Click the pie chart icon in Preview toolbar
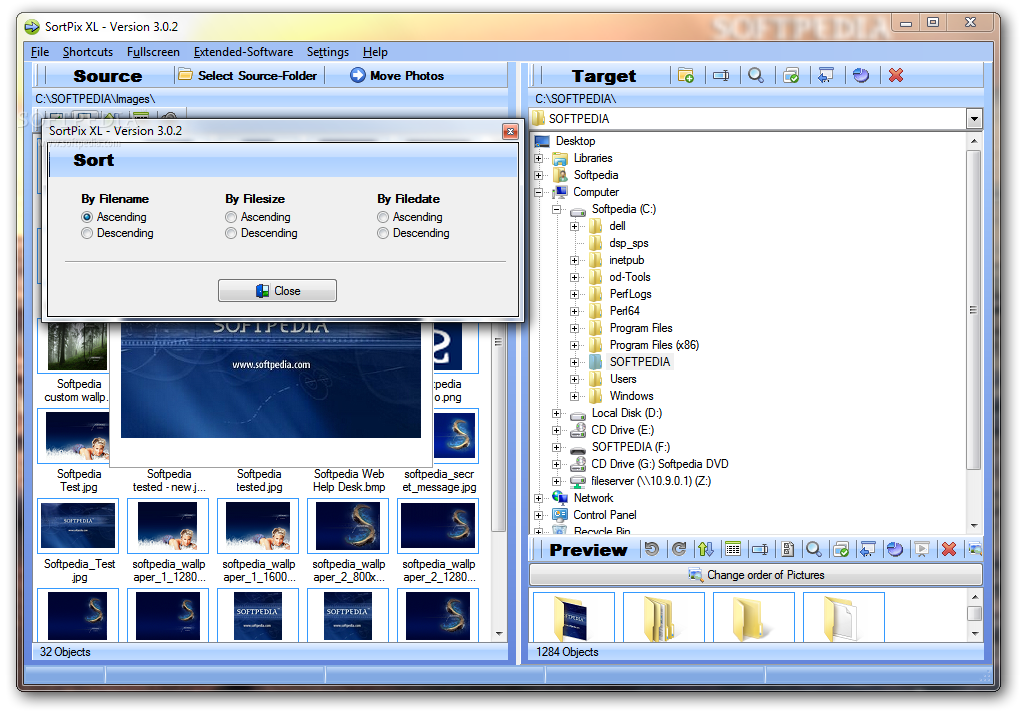The height and width of the screenshot is (712, 1021). pos(895,549)
